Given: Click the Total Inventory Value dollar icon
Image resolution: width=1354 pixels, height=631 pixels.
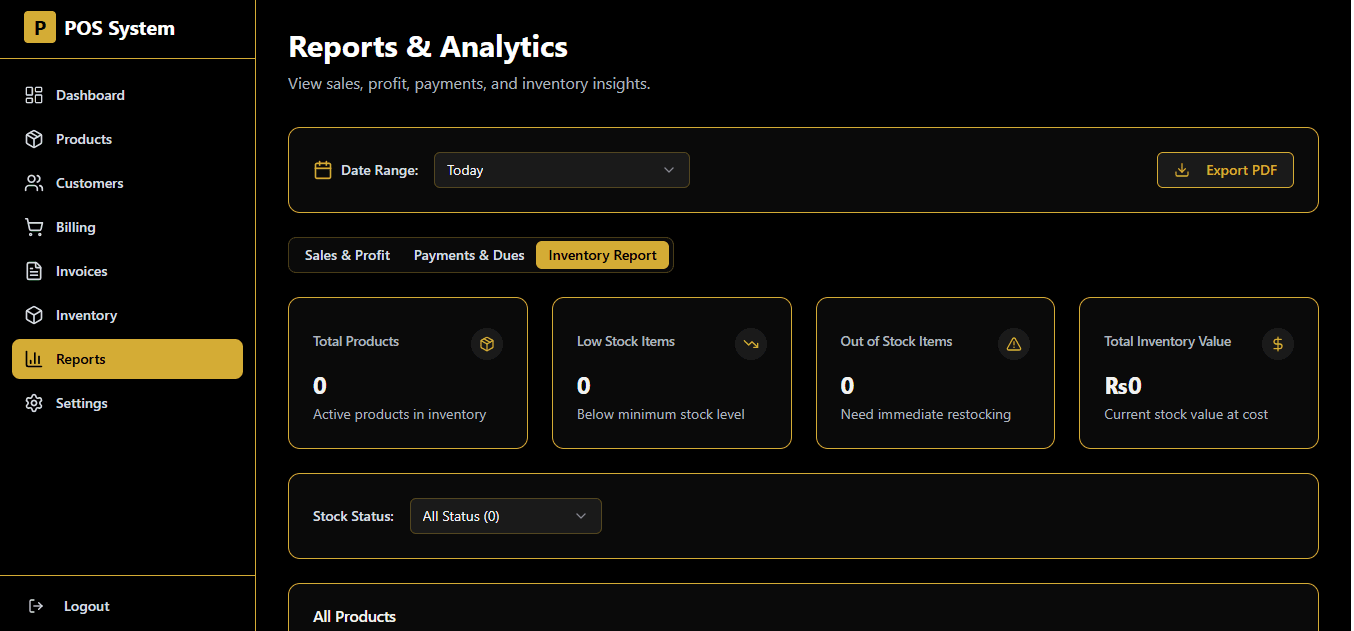Looking at the screenshot, I should (x=1277, y=344).
